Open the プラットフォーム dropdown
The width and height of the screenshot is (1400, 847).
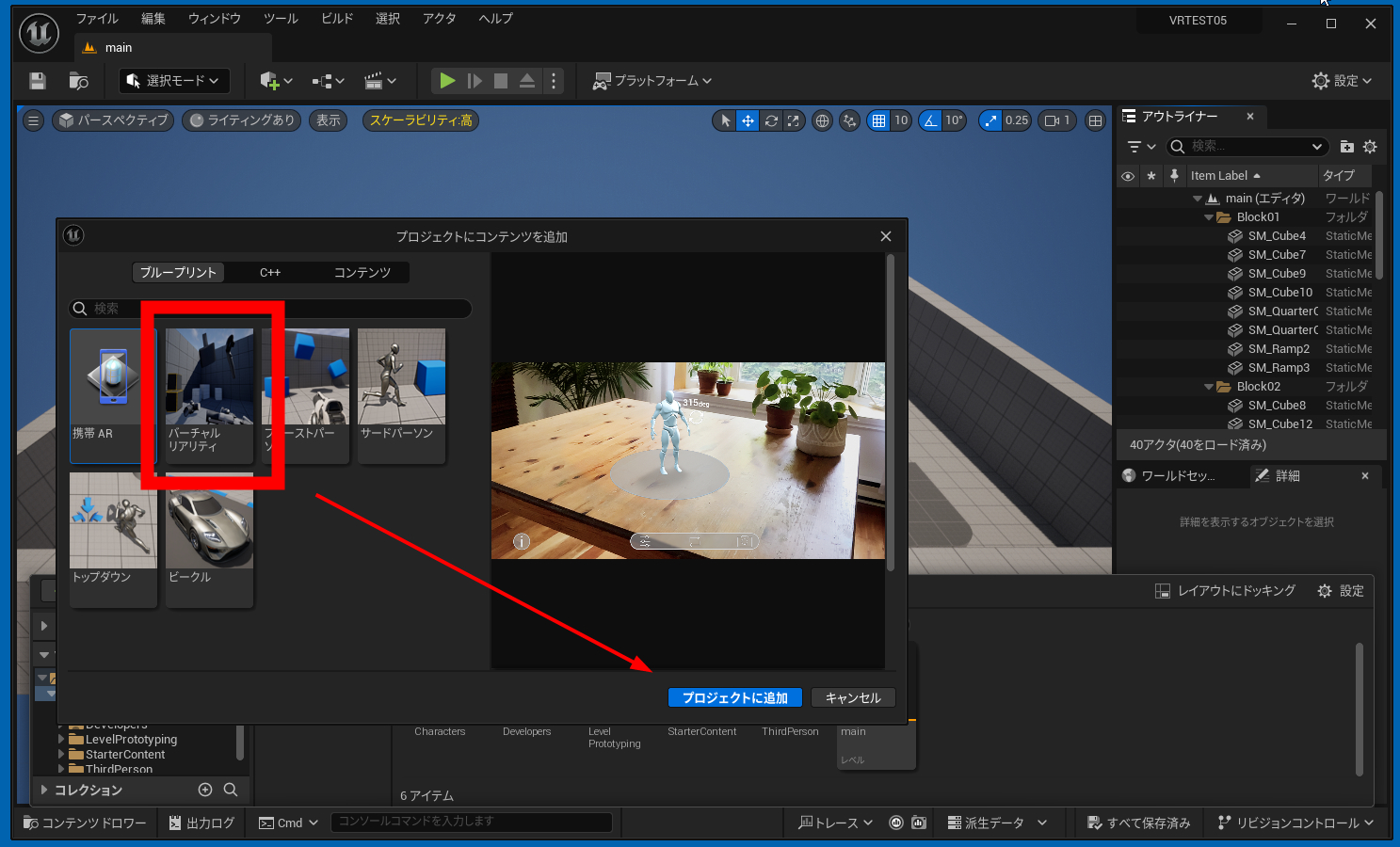pyautogui.click(x=652, y=81)
